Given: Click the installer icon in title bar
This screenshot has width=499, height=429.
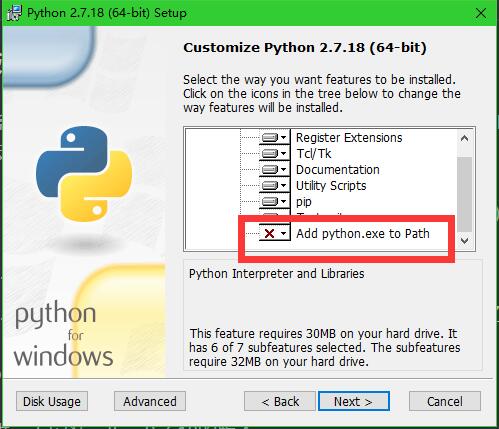Looking at the screenshot, I should tap(14, 13).
